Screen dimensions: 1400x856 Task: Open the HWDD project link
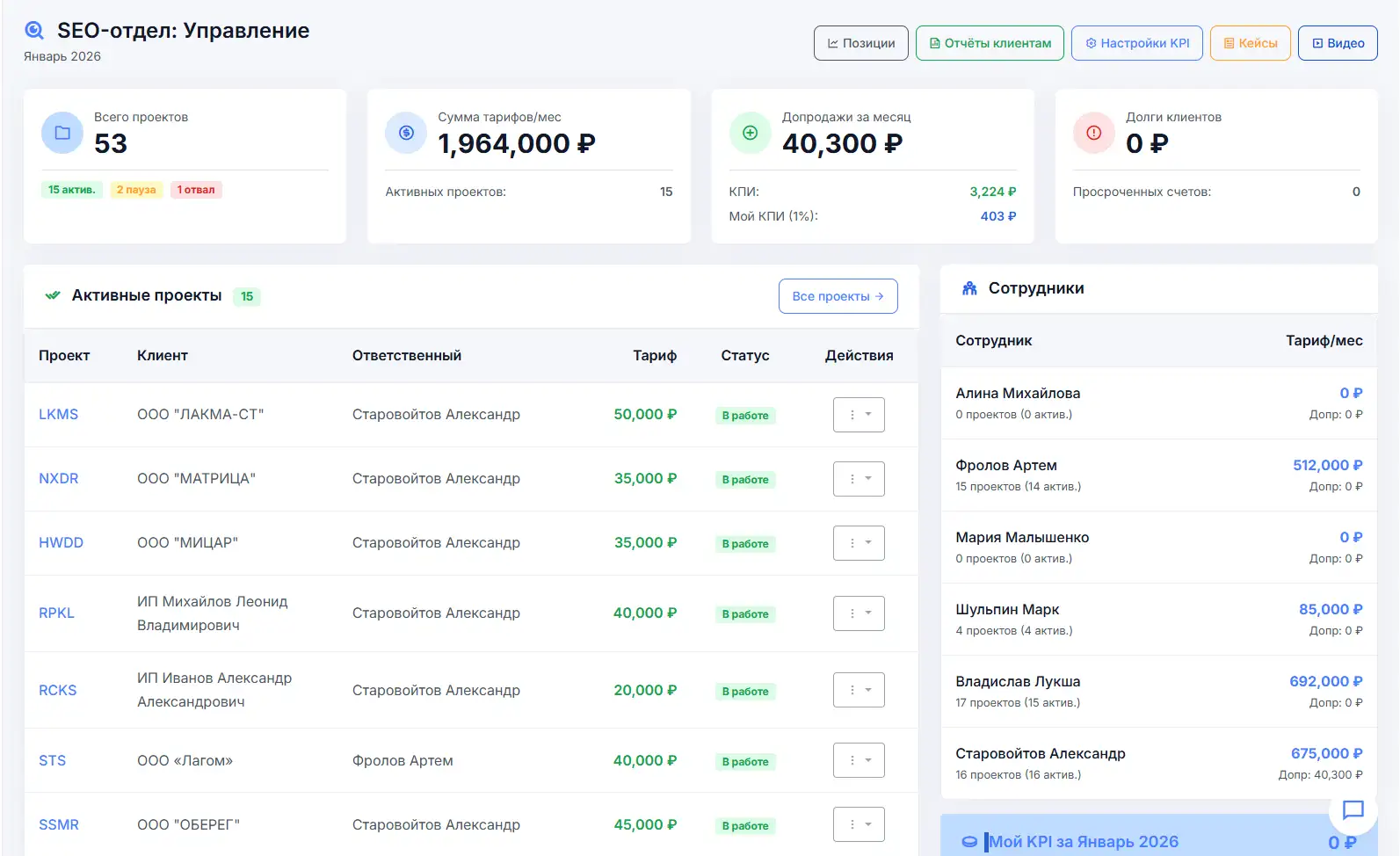point(61,543)
